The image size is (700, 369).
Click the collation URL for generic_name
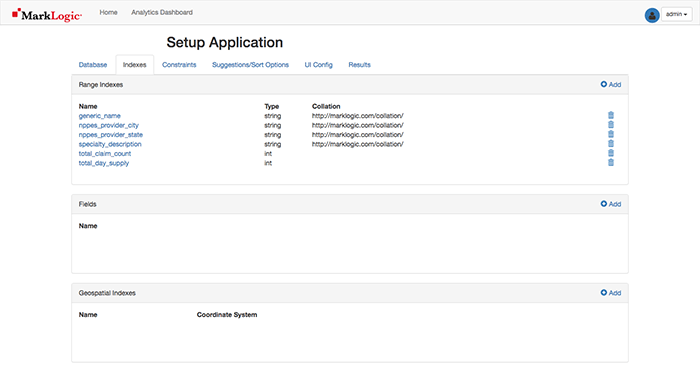(x=358, y=116)
